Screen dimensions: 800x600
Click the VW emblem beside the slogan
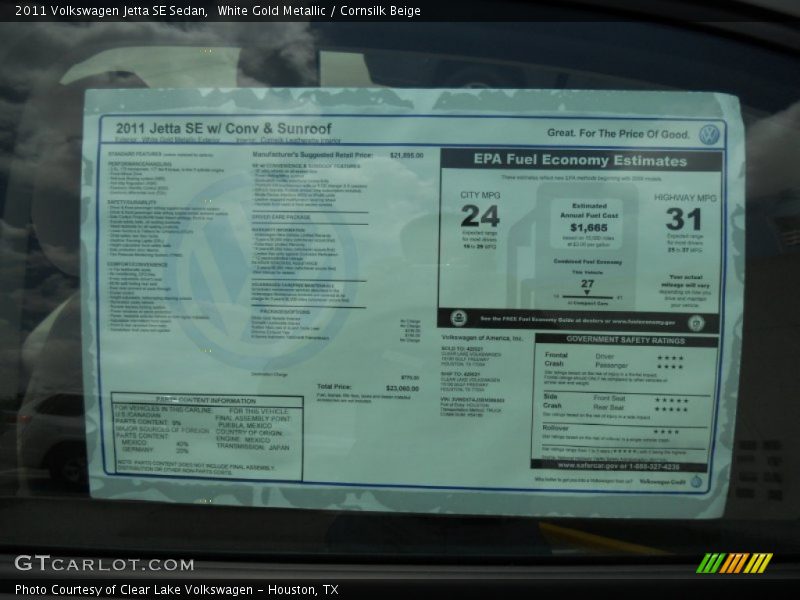[x=709, y=135]
